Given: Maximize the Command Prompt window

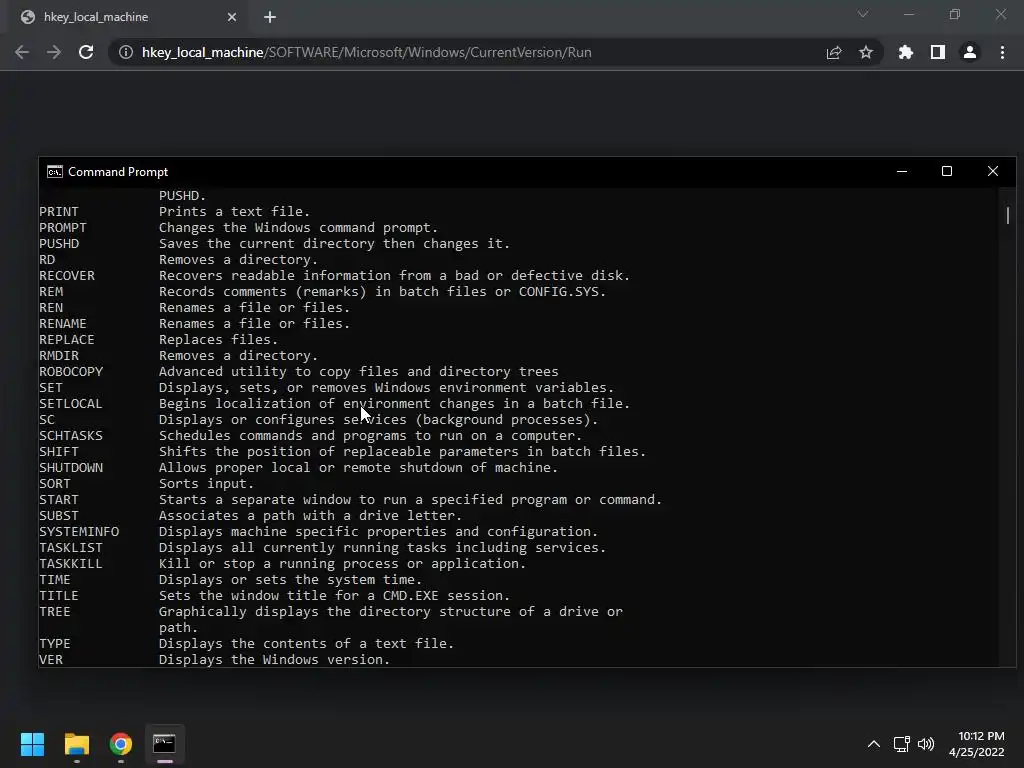Looking at the screenshot, I should coord(947,171).
